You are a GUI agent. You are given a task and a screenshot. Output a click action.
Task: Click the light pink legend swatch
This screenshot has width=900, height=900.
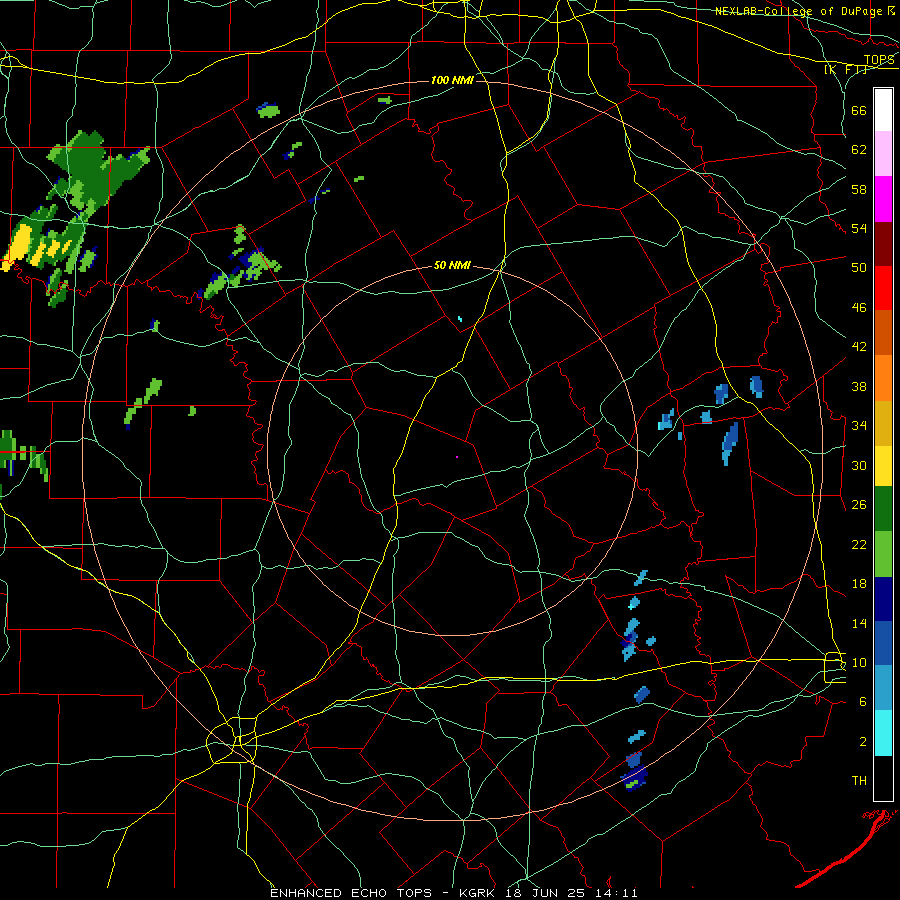[x=883, y=154]
